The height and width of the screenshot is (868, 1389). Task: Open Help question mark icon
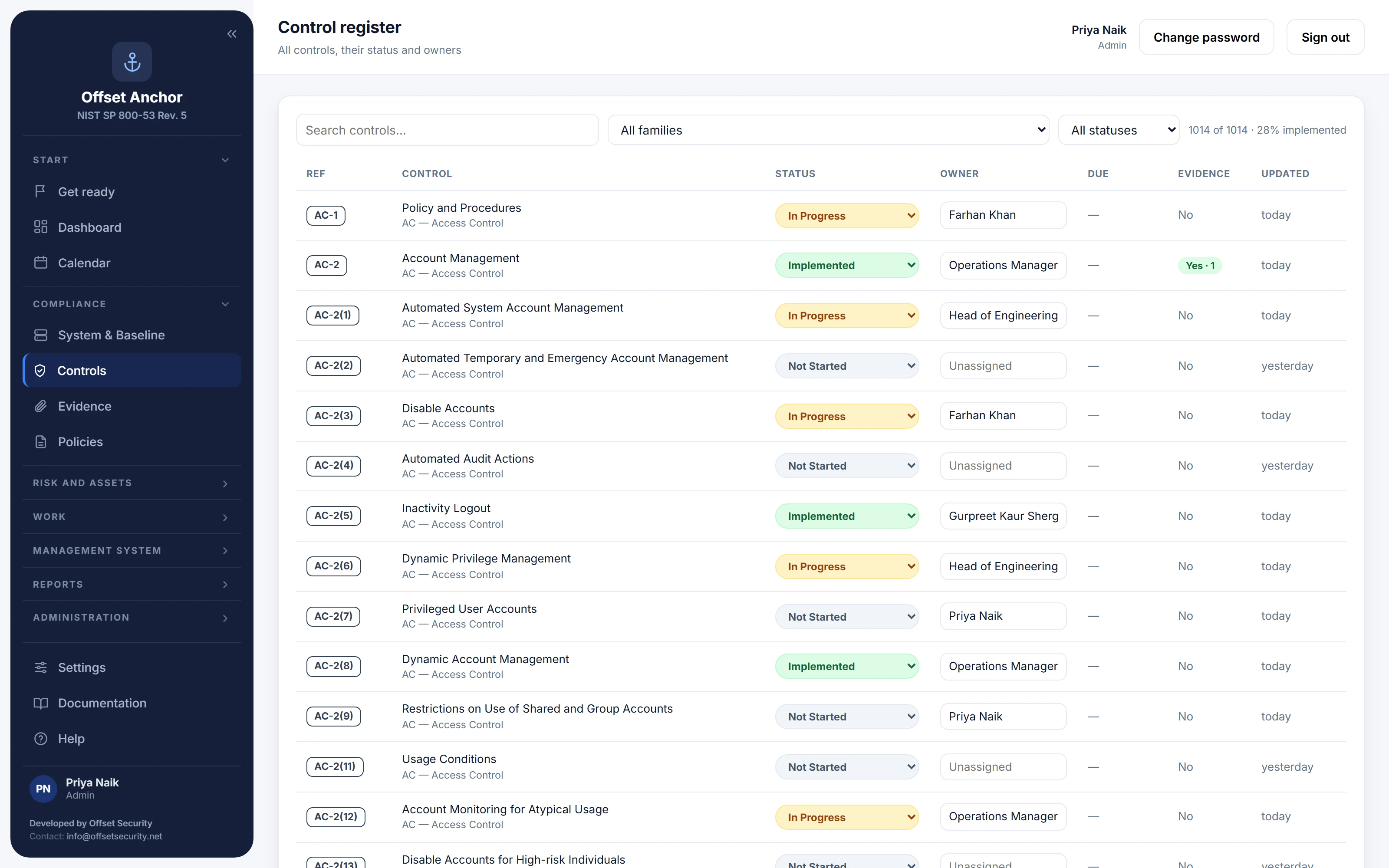[x=40, y=738]
